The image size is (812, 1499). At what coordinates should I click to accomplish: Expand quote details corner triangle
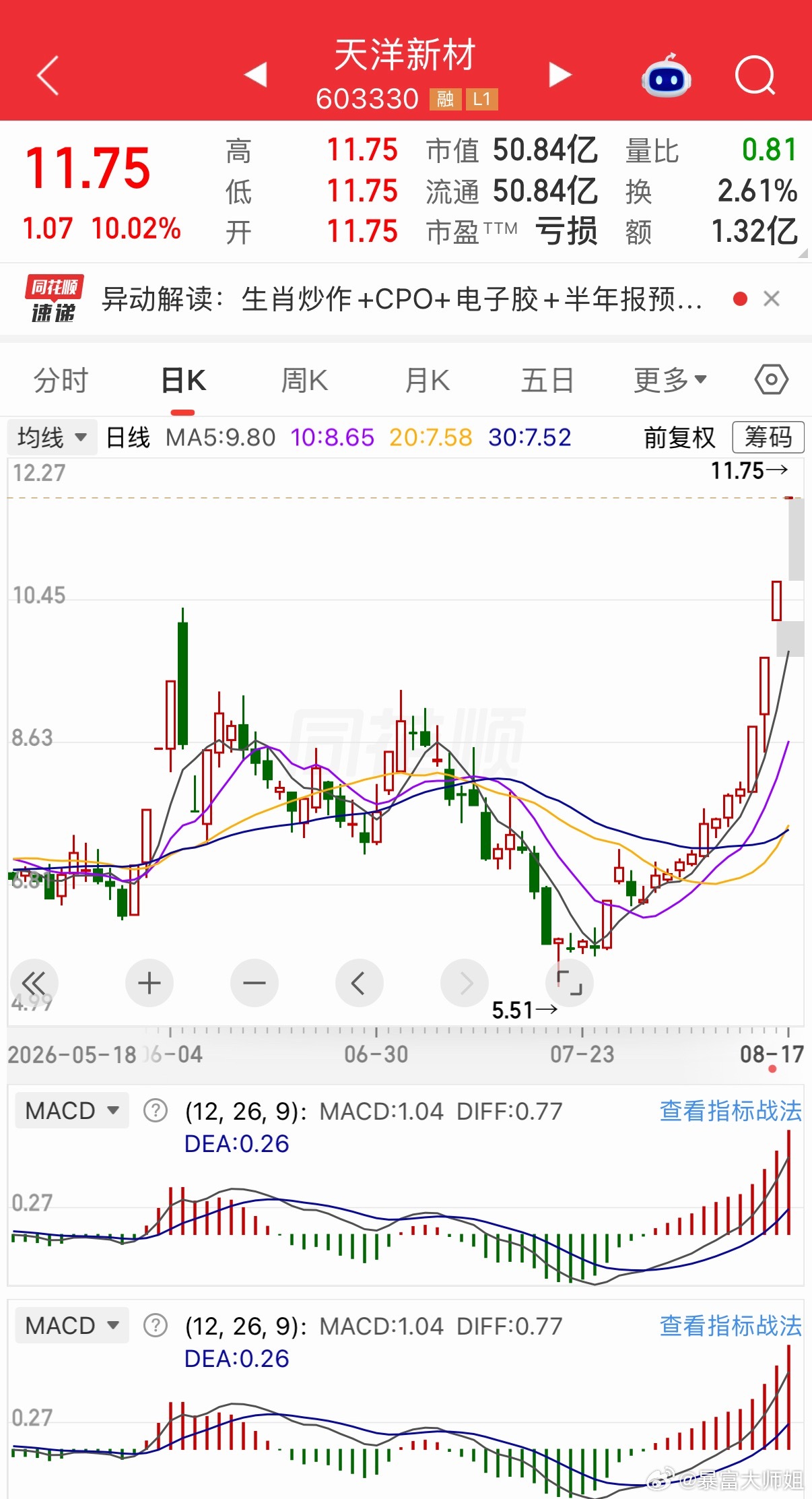tap(803, 254)
